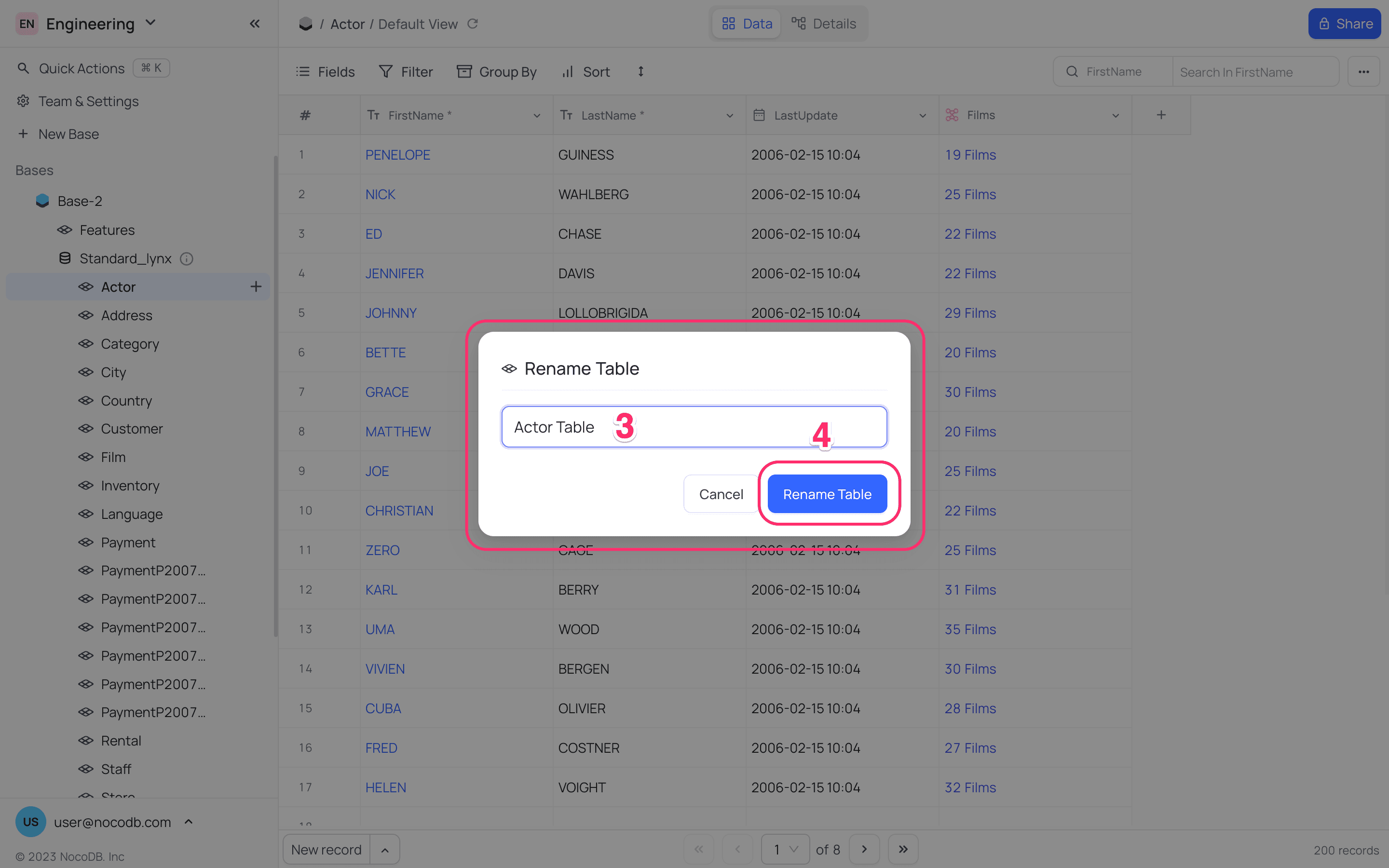Screen dimensions: 1389x868
Task: Expand the New record options caret
Action: [x=385, y=850]
